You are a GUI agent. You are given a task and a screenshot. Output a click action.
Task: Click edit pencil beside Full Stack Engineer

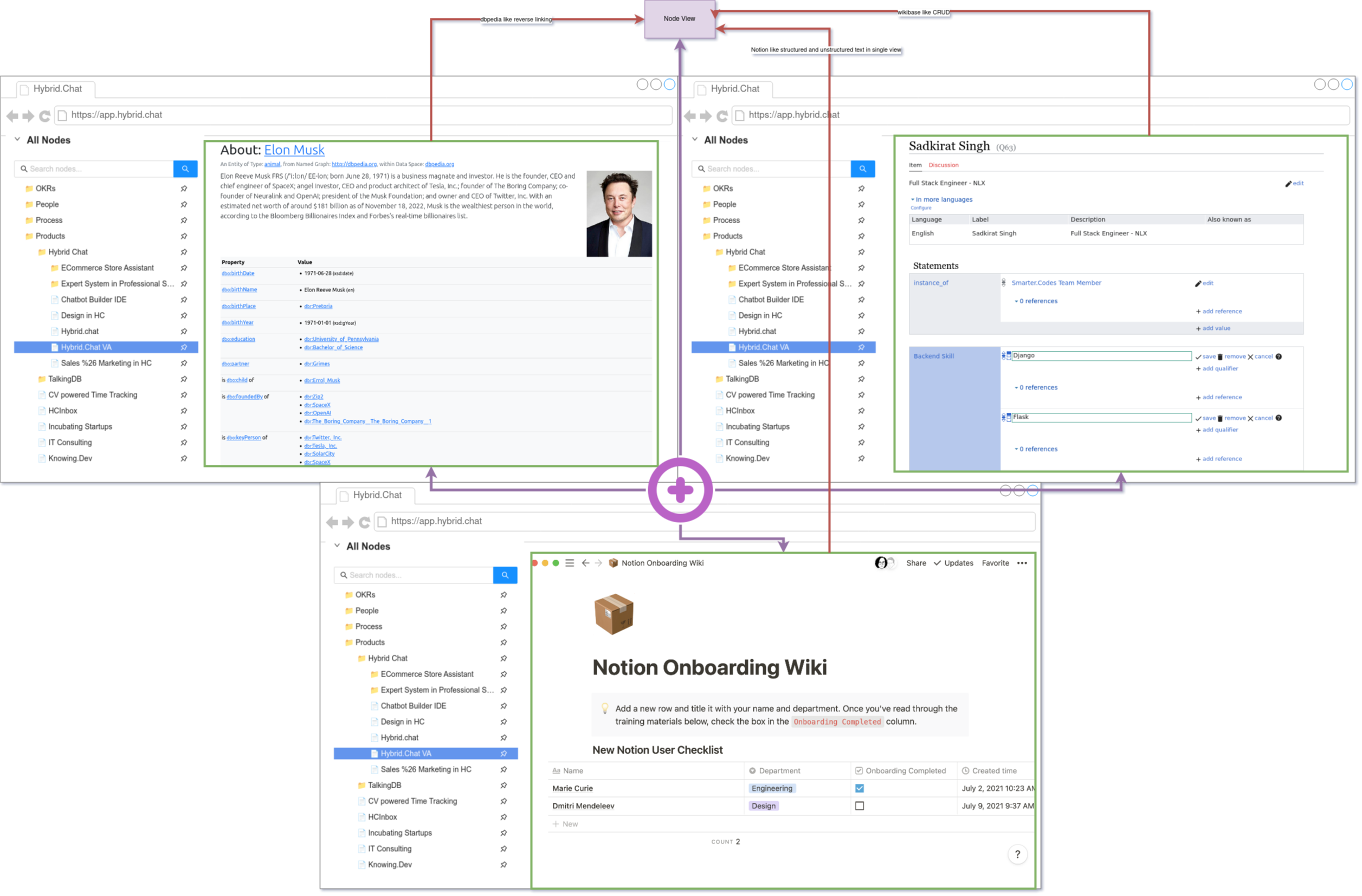tap(1295, 184)
